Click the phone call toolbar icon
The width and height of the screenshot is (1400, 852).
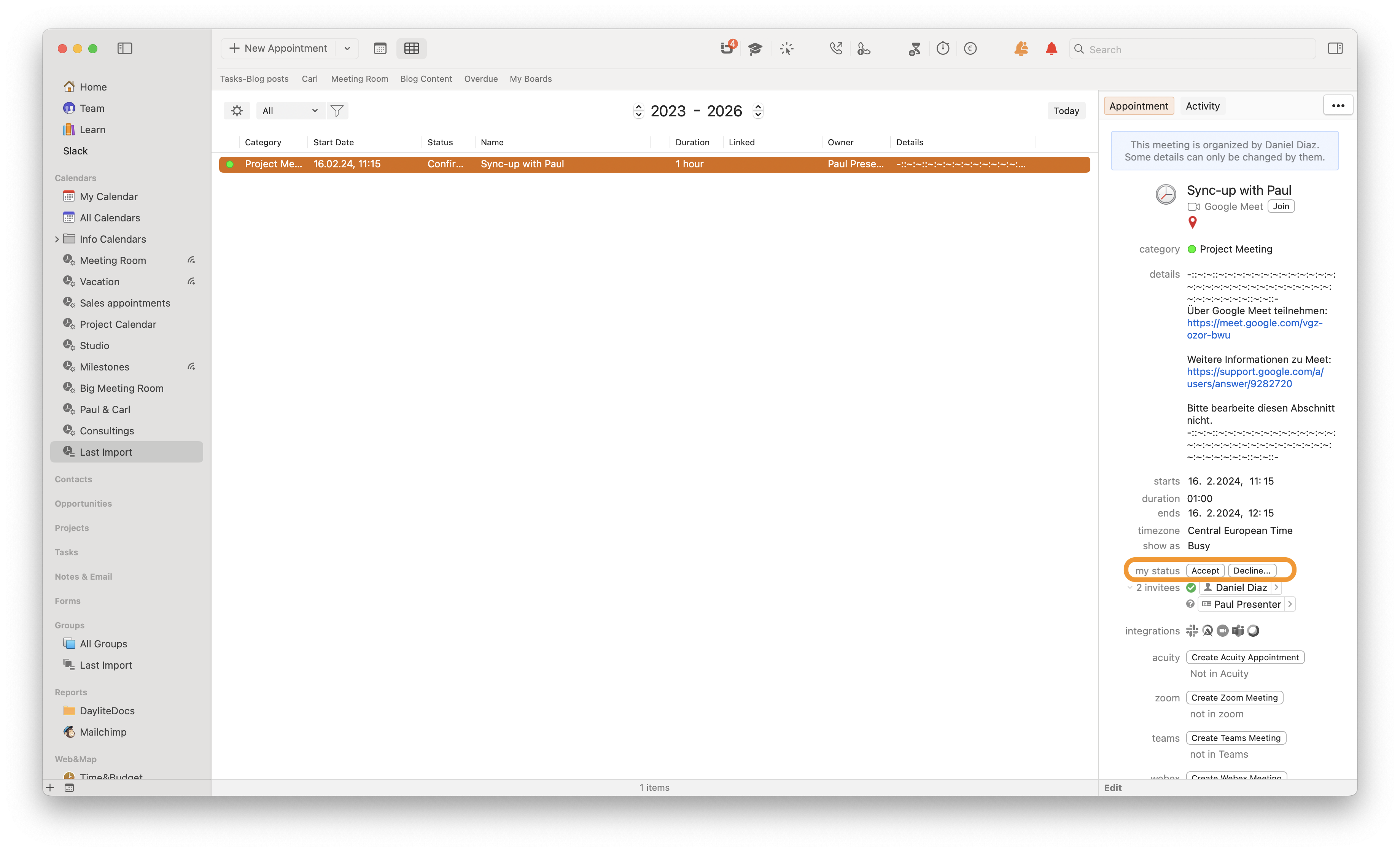click(835, 49)
